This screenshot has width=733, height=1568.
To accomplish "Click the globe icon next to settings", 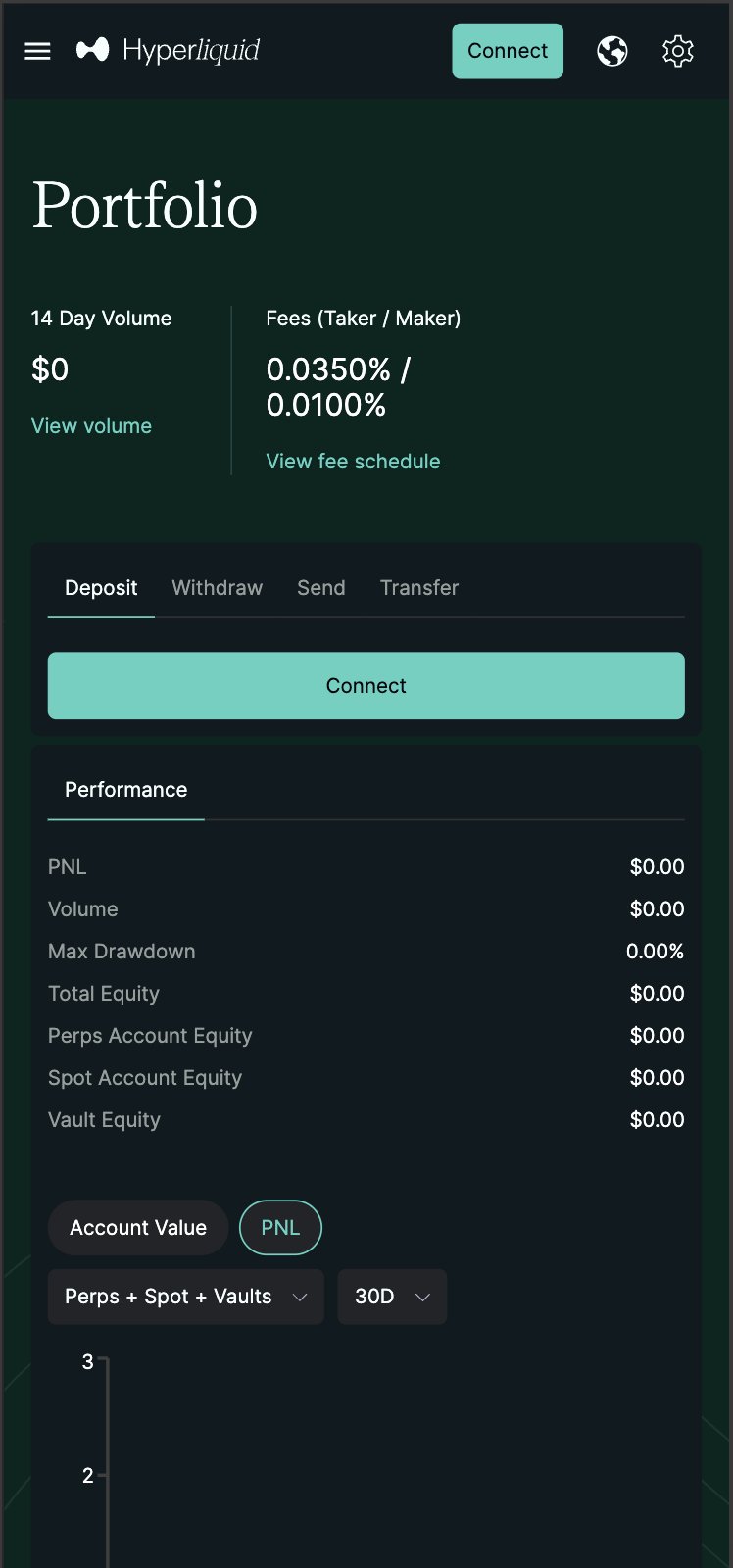I will 611,51.
